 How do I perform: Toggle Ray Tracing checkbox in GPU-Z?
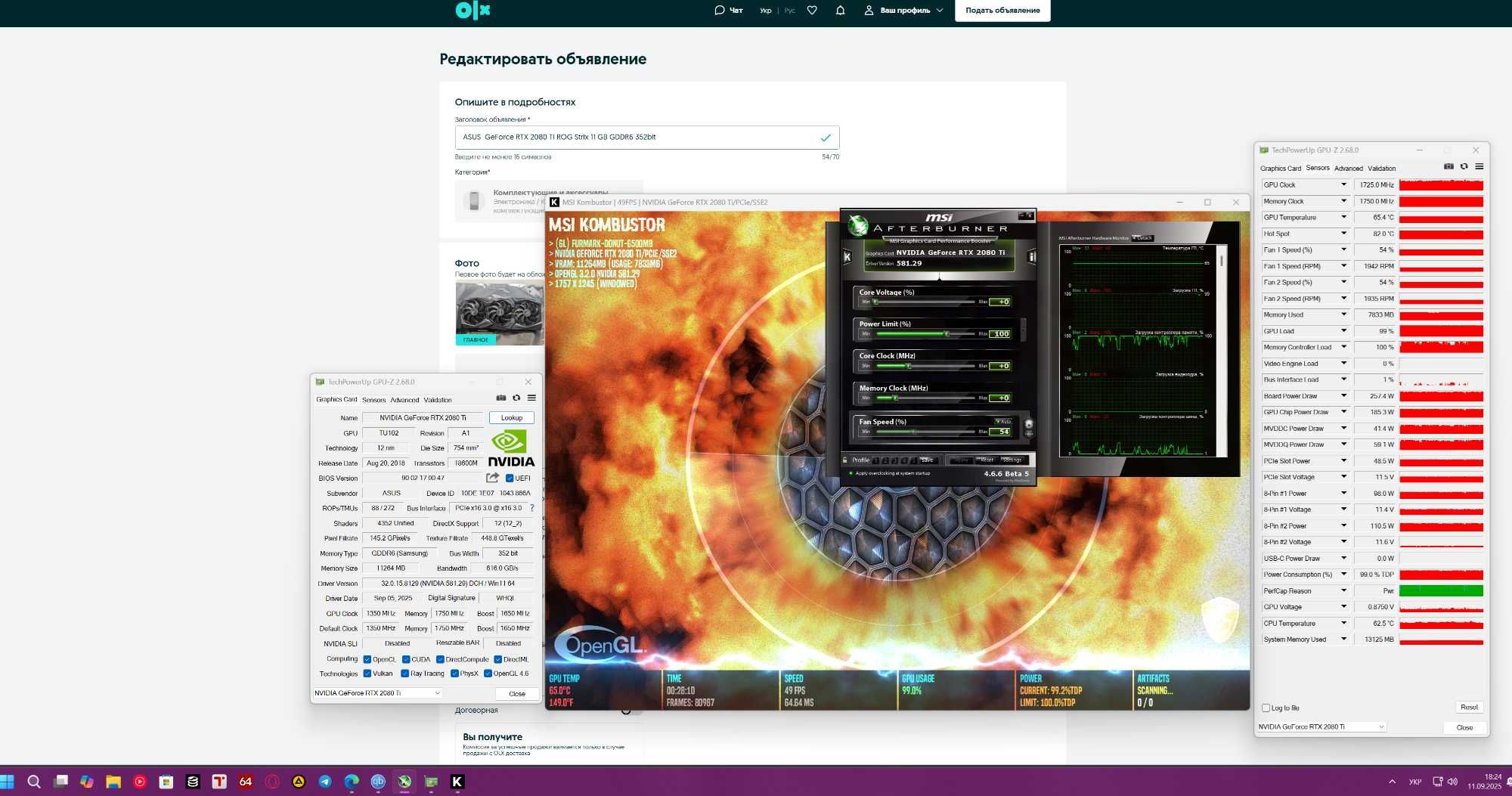(x=405, y=674)
